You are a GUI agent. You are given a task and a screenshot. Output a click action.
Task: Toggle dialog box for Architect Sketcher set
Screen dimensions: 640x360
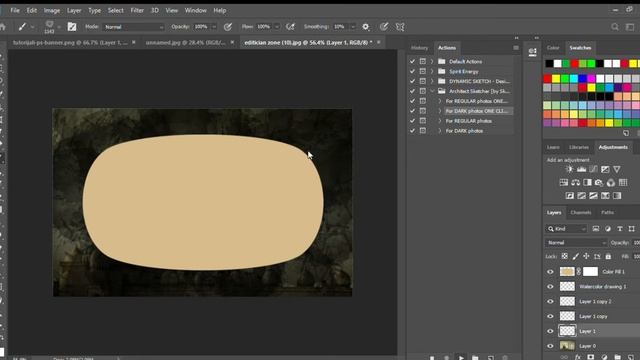(423, 91)
